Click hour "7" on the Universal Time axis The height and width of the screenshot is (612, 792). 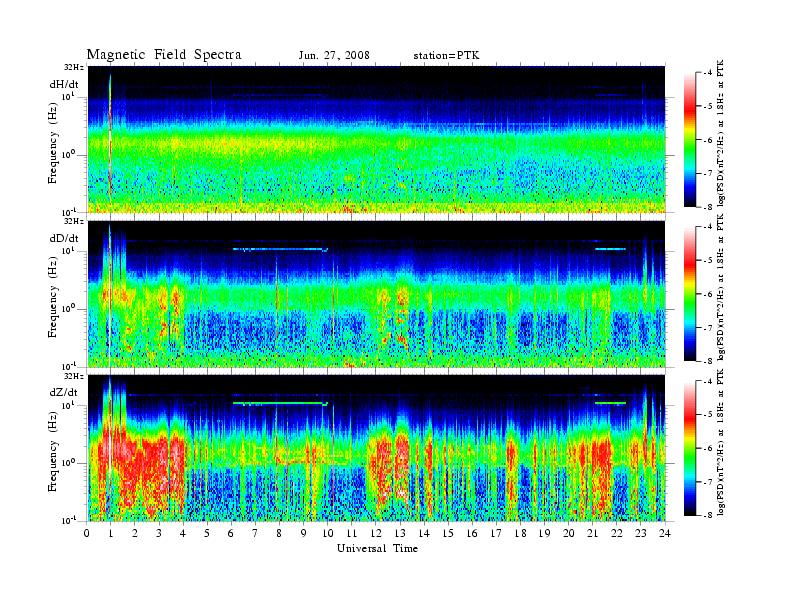255,534
